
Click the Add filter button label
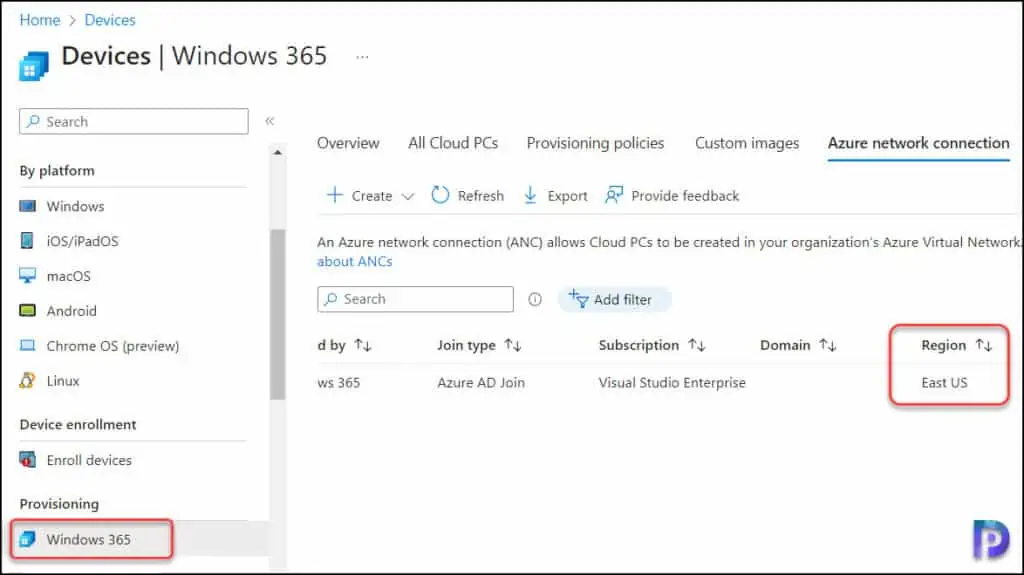(x=622, y=299)
